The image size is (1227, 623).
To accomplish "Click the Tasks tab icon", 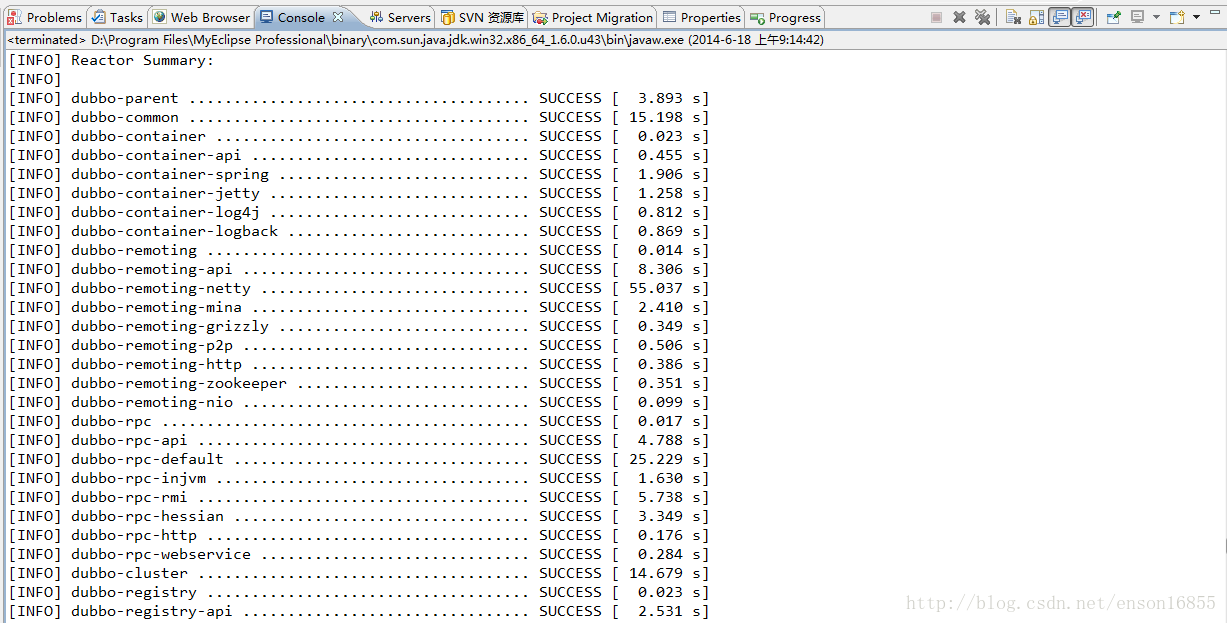I will point(99,17).
